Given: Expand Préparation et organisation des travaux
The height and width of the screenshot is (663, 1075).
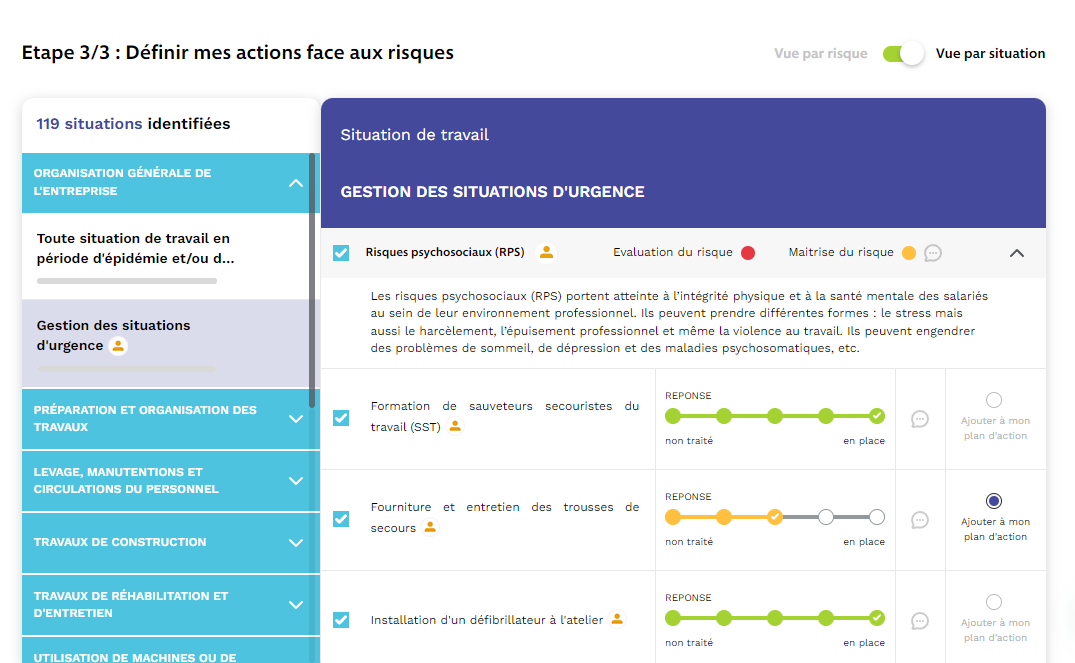Looking at the screenshot, I should pos(296,419).
